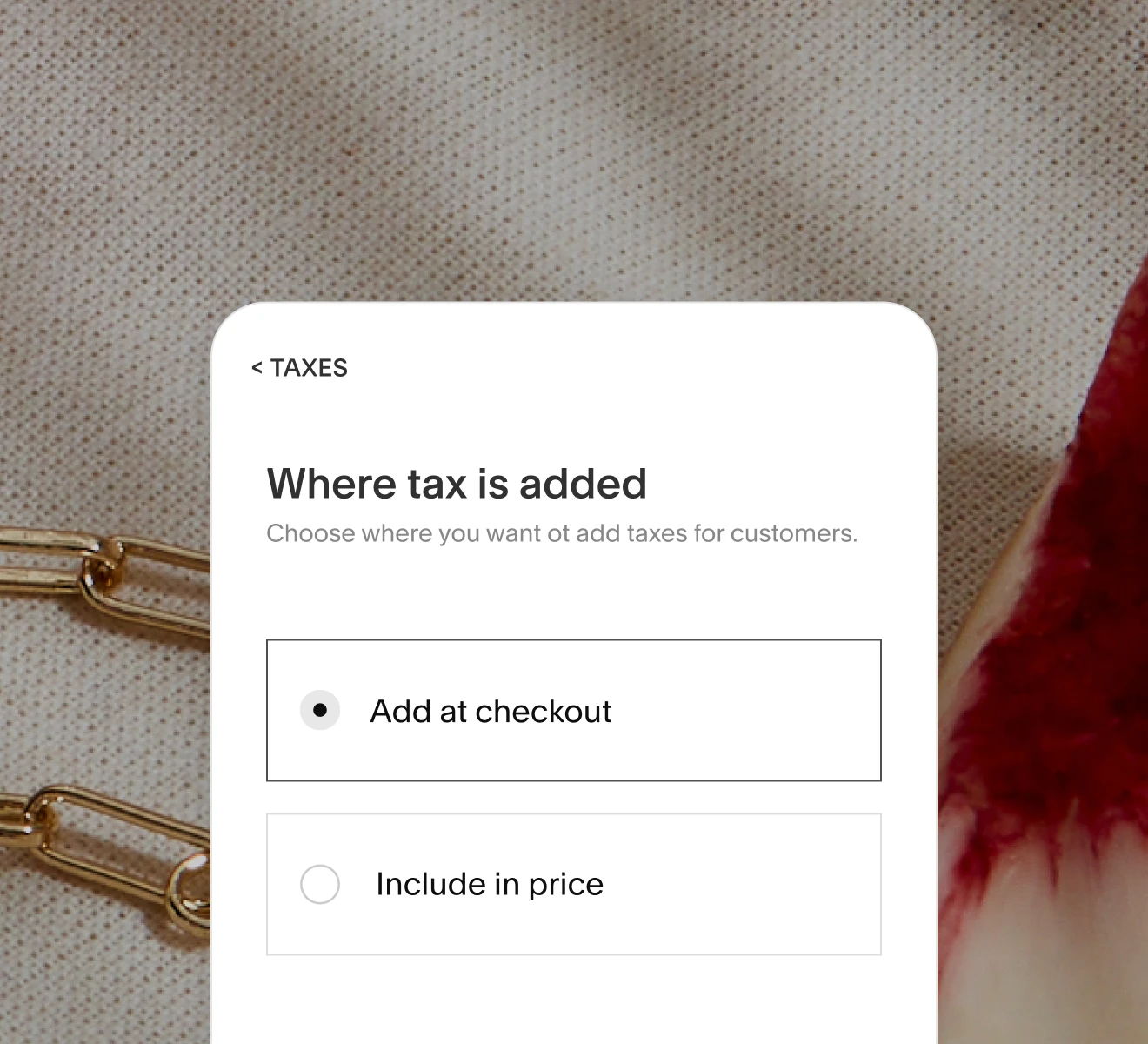
Task: Click the word 'price' in second option
Action: [566, 886]
